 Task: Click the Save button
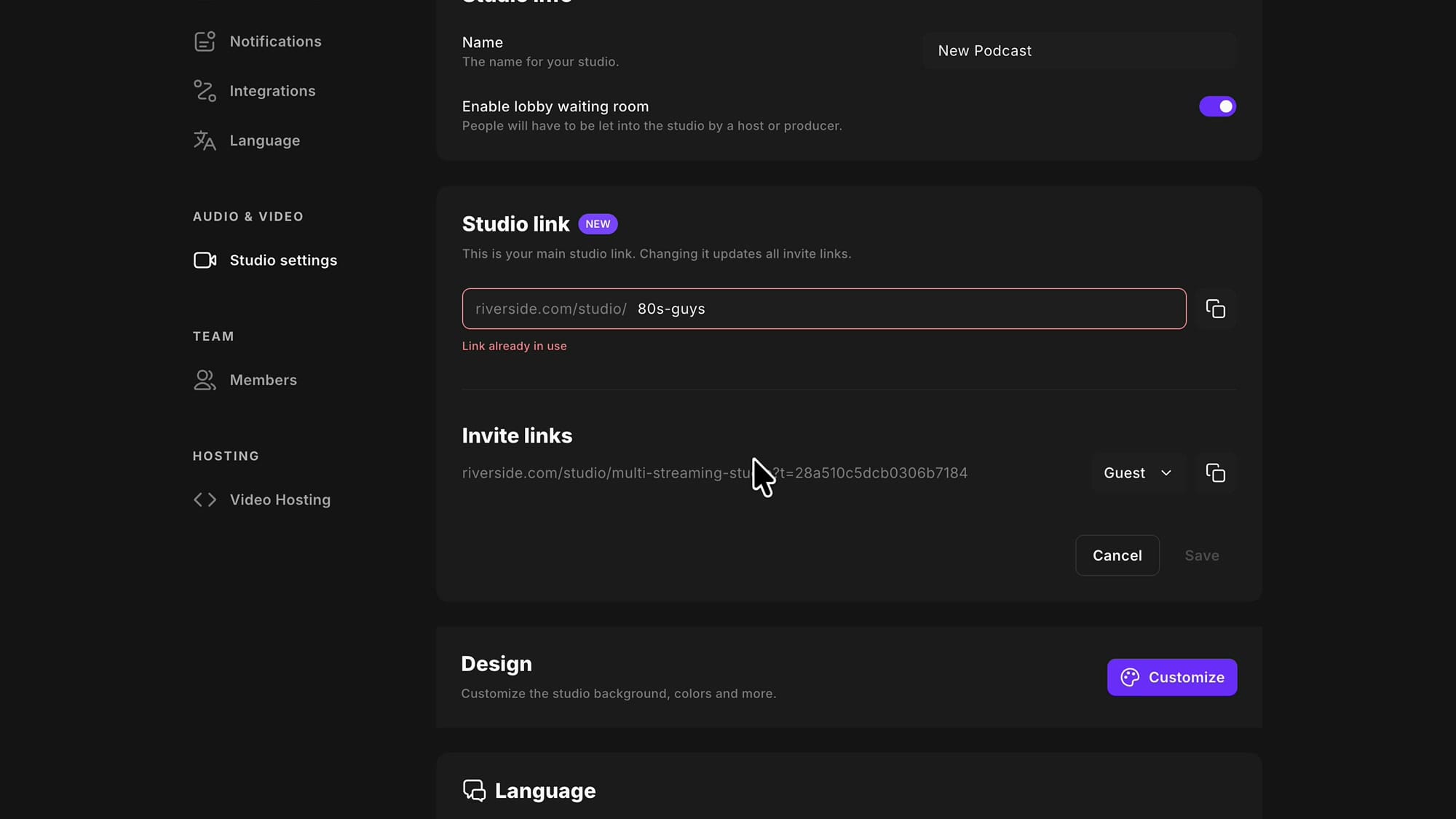(x=1201, y=555)
